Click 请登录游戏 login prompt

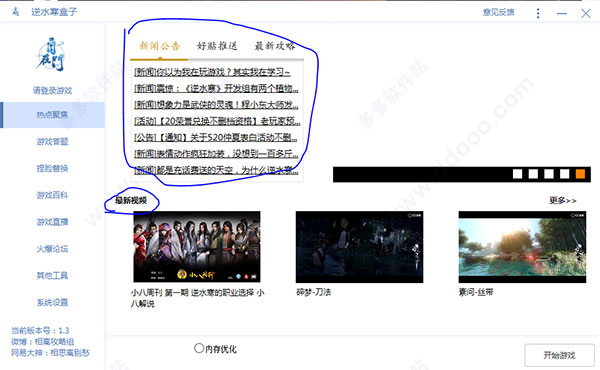coord(52,91)
